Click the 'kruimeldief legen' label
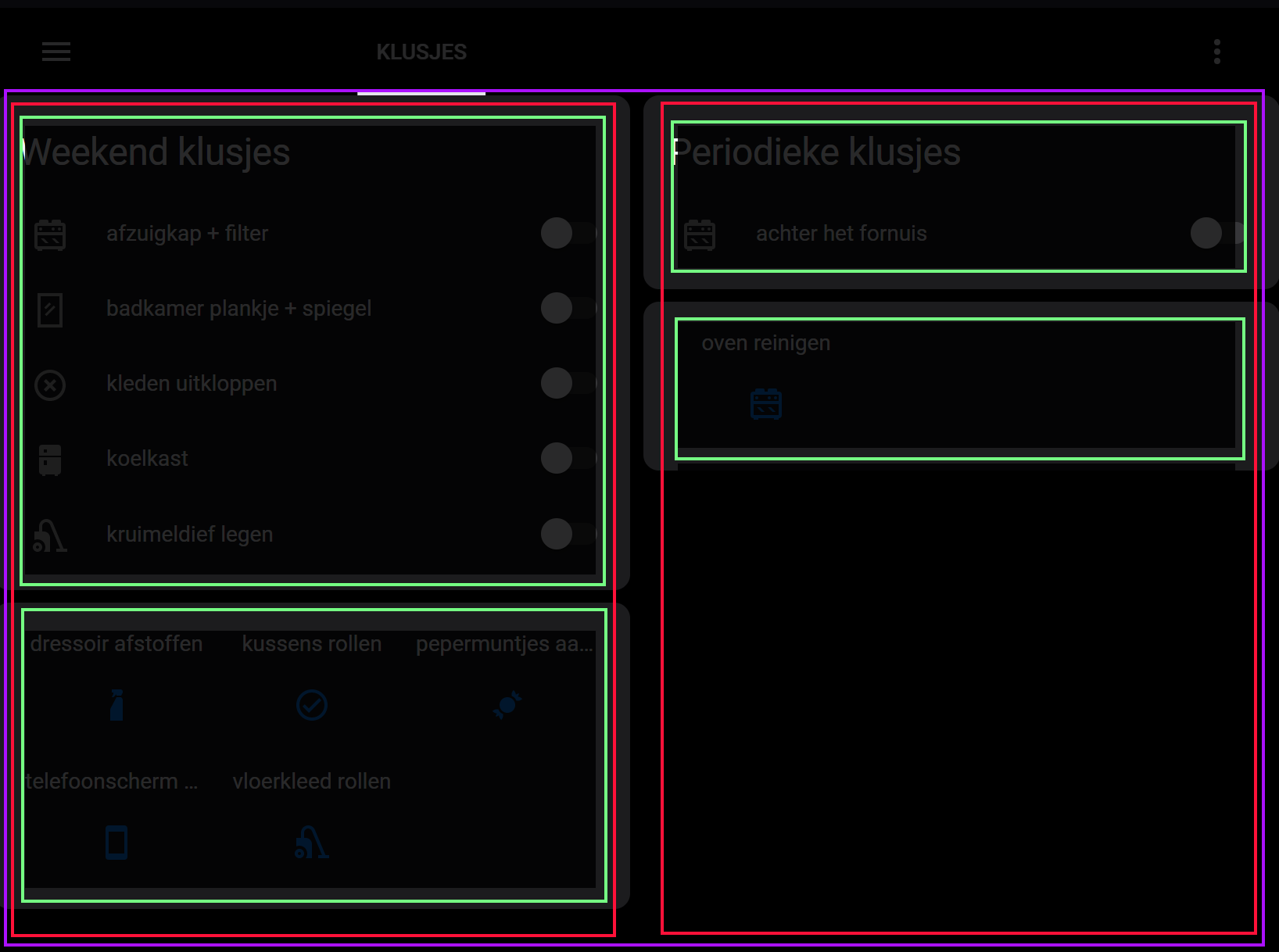1279x952 pixels. click(x=190, y=534)
